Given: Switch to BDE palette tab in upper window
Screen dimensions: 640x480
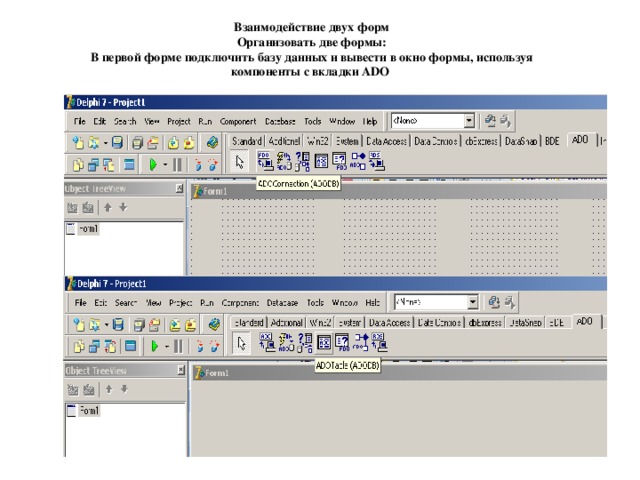Looking at the screenshot, I should (x=552, y=141).
